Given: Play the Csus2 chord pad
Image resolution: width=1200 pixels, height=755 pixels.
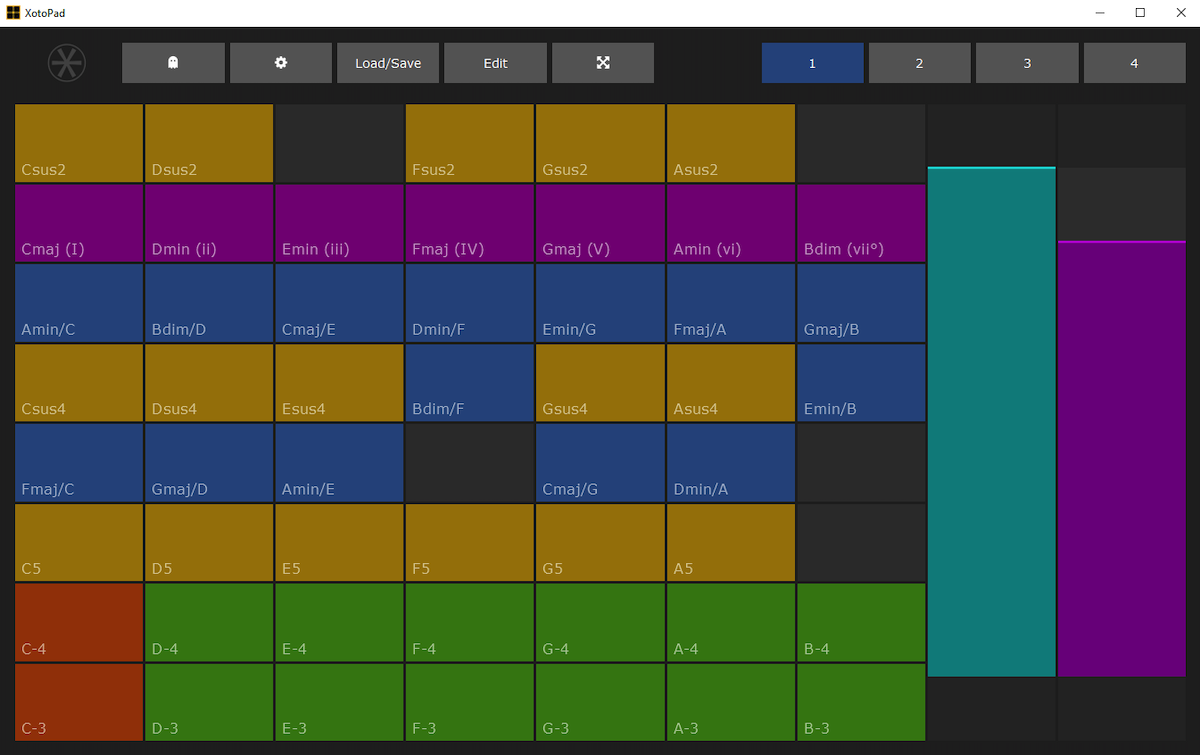Looking at the screenshot, I should pyautogui.click(x=78, y=142).
